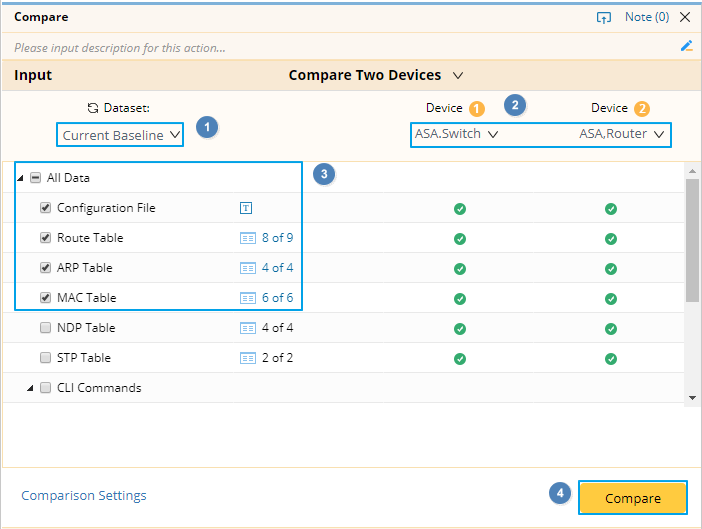Toggle the CLI Commands checkbox
The width and height of the screenshot is (702, 529).
[45, 388]
